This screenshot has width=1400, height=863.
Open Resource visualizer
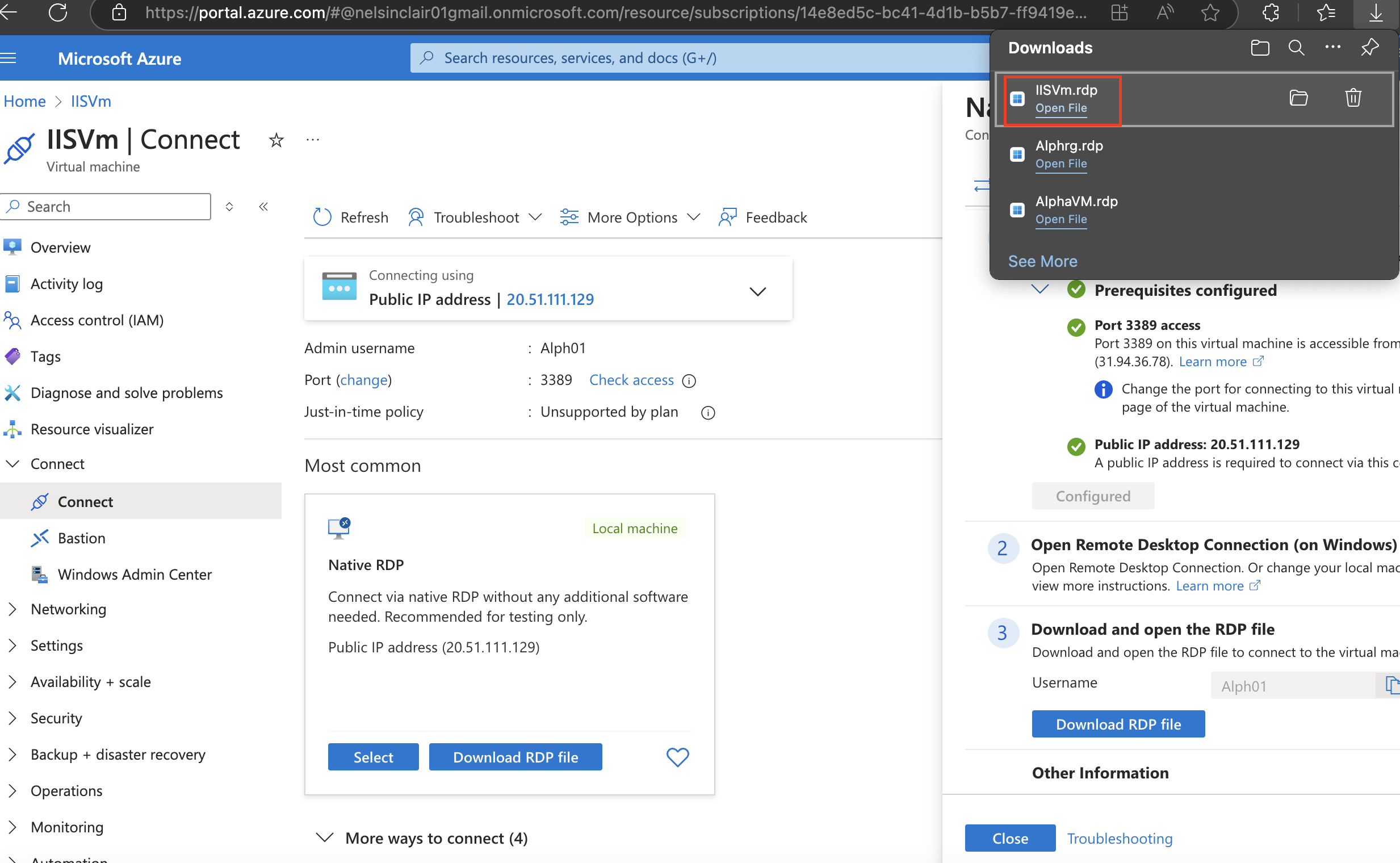[92, 429]
